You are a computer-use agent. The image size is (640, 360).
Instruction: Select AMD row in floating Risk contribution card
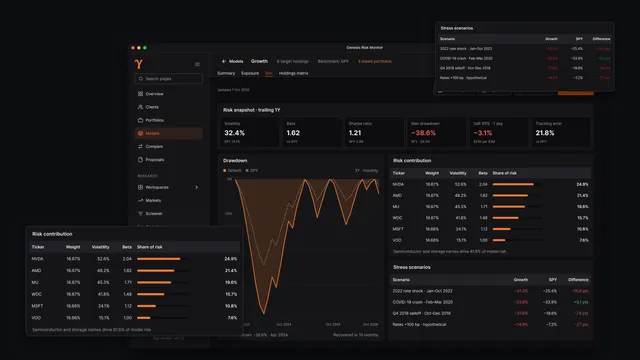[135, 271]
